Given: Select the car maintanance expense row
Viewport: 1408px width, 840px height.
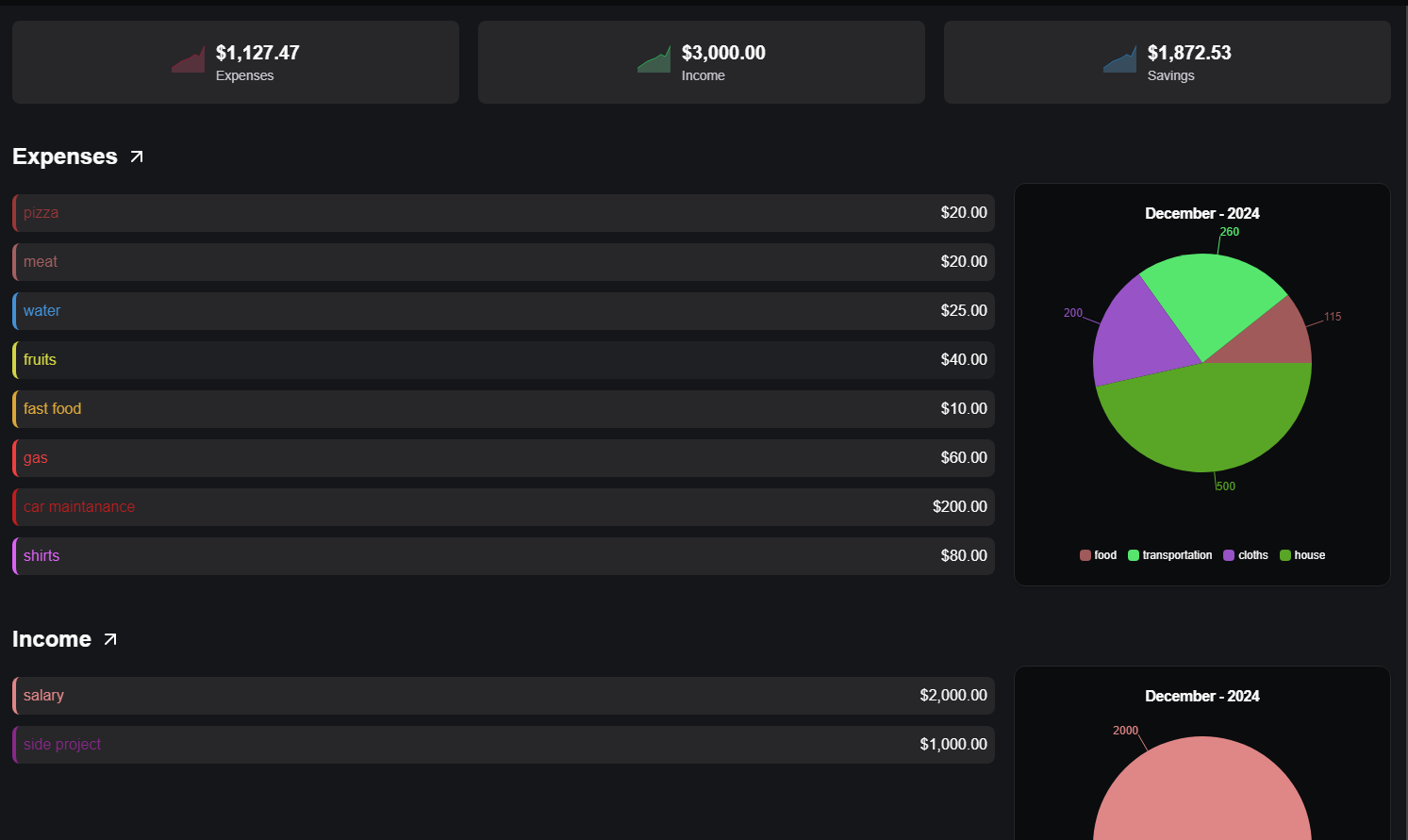Looking at the screenshot, I should pyautogui.click(x=504, y=507).
